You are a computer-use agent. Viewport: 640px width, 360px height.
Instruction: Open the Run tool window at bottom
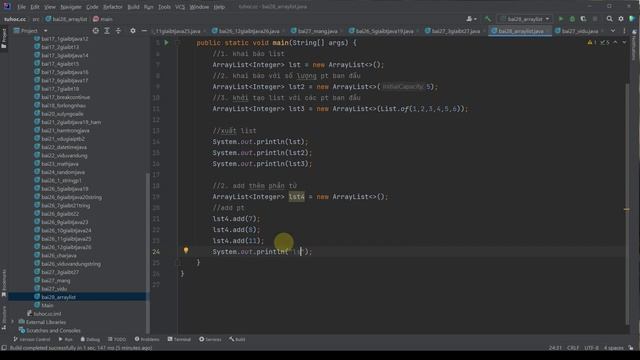click(66, 339)
